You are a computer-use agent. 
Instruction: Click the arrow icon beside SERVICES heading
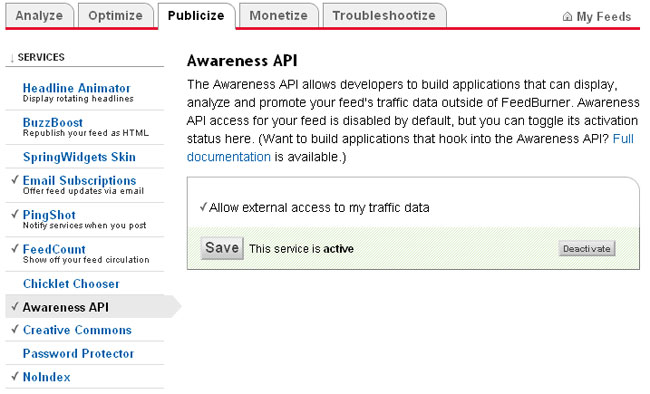[x=12, y=58]
